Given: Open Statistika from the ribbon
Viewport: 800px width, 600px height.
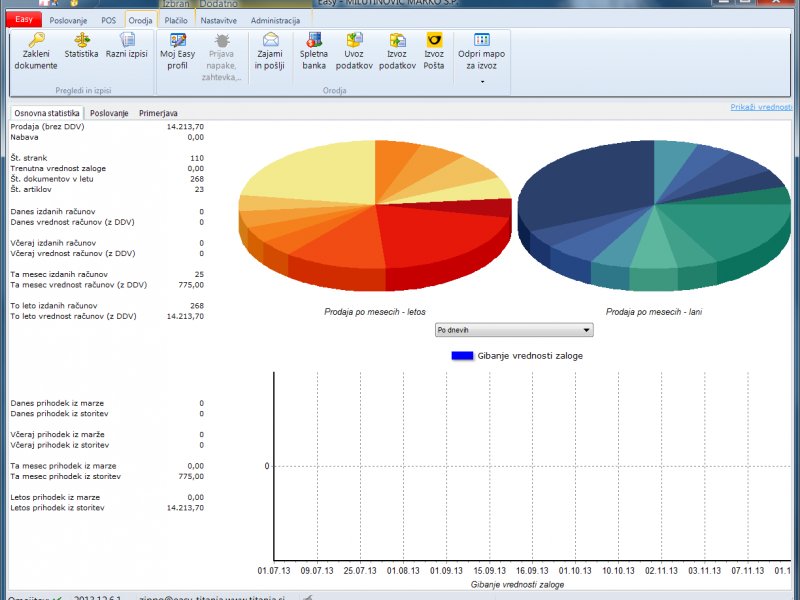Looking at the screenshot, I should pos(81,41).
